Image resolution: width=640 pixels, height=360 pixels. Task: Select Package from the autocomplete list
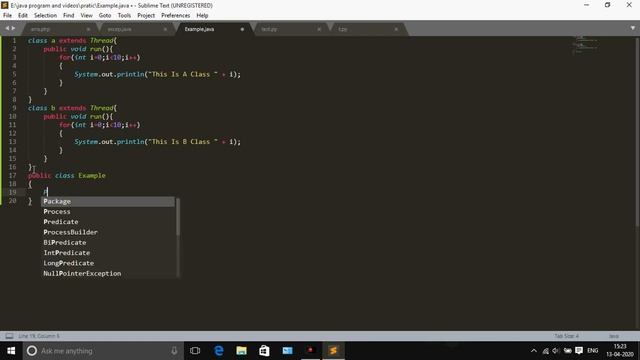pyautogui.click(x=108, y=202)
